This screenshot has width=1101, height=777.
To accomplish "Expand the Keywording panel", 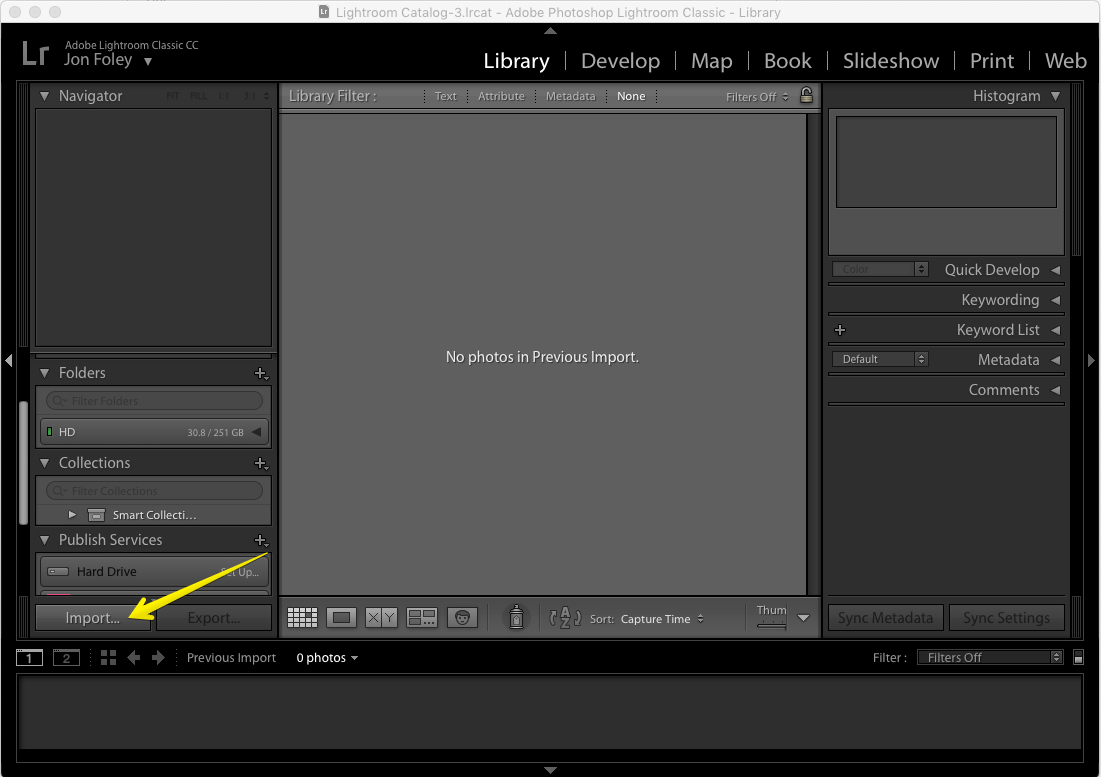I will click(x=1055, y=300).
